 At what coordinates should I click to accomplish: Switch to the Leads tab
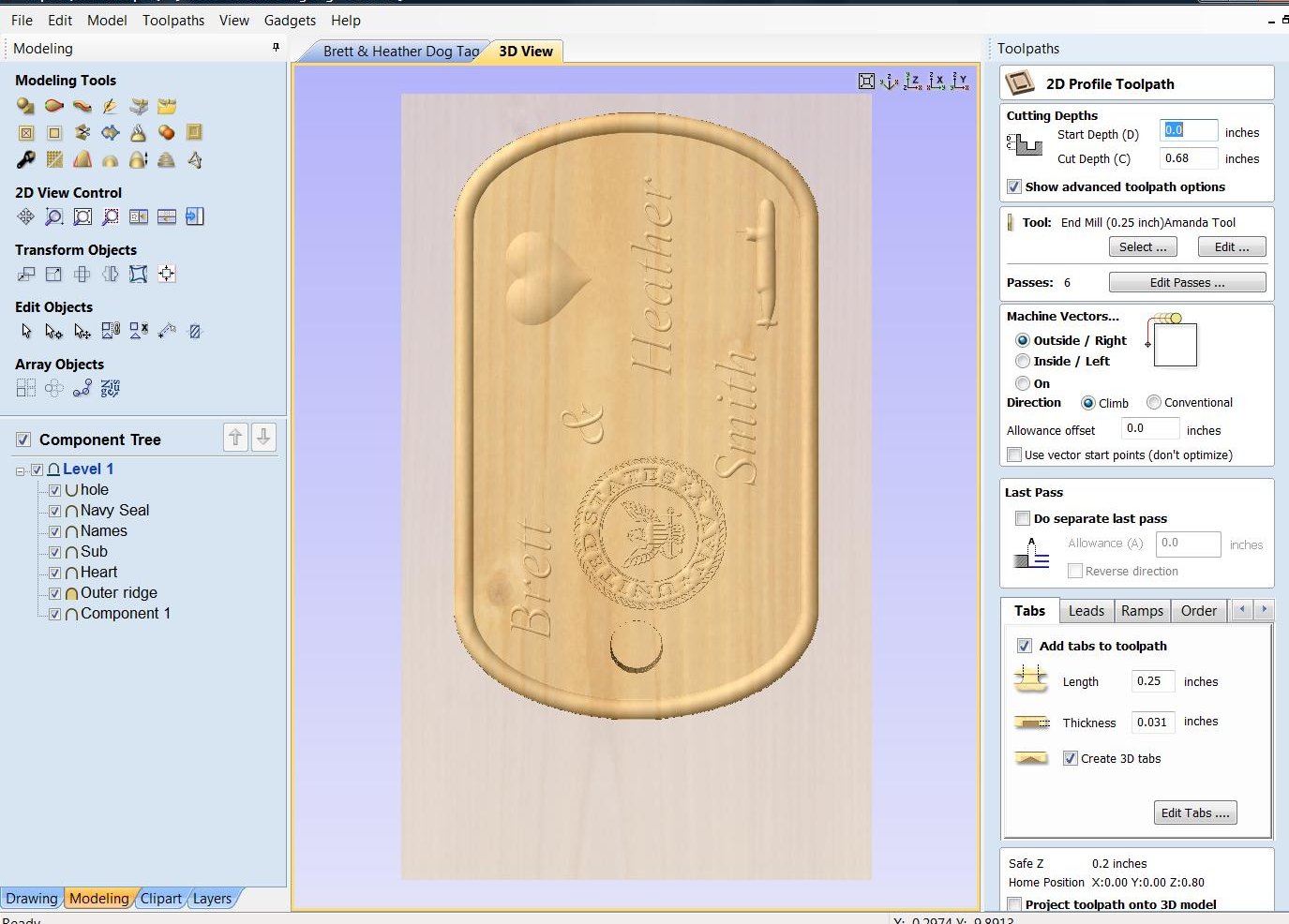point(1087,611)
